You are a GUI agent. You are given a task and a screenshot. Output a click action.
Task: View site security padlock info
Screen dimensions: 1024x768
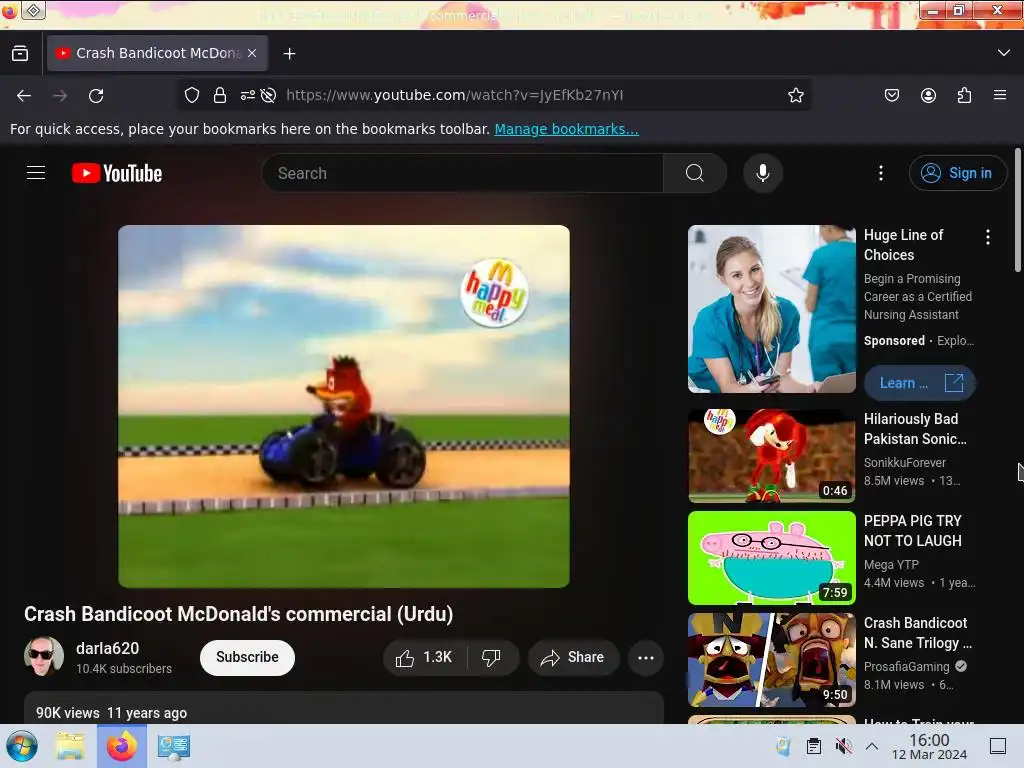pyautogui.click(x=220, y=95)
